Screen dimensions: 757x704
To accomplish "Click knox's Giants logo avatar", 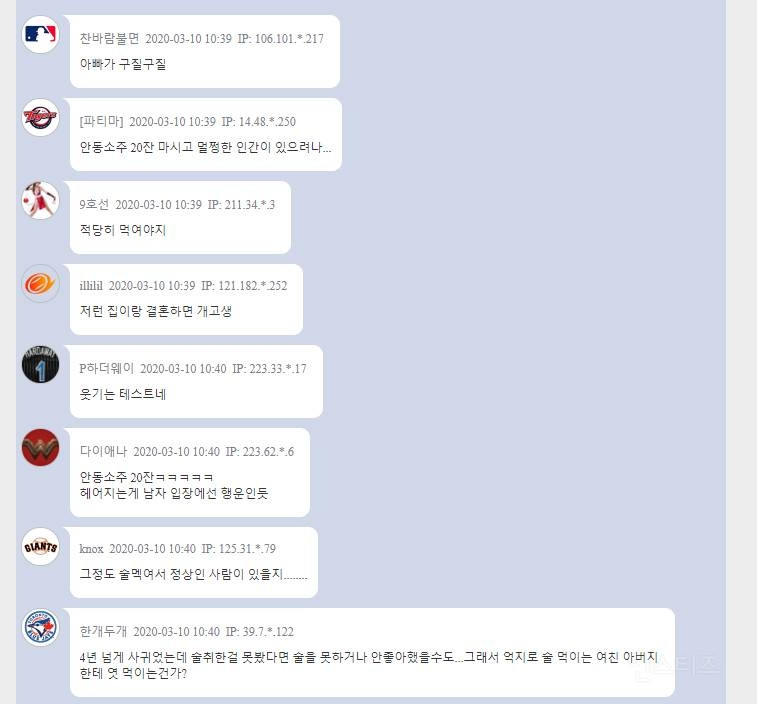I will (x=41, y=547).
